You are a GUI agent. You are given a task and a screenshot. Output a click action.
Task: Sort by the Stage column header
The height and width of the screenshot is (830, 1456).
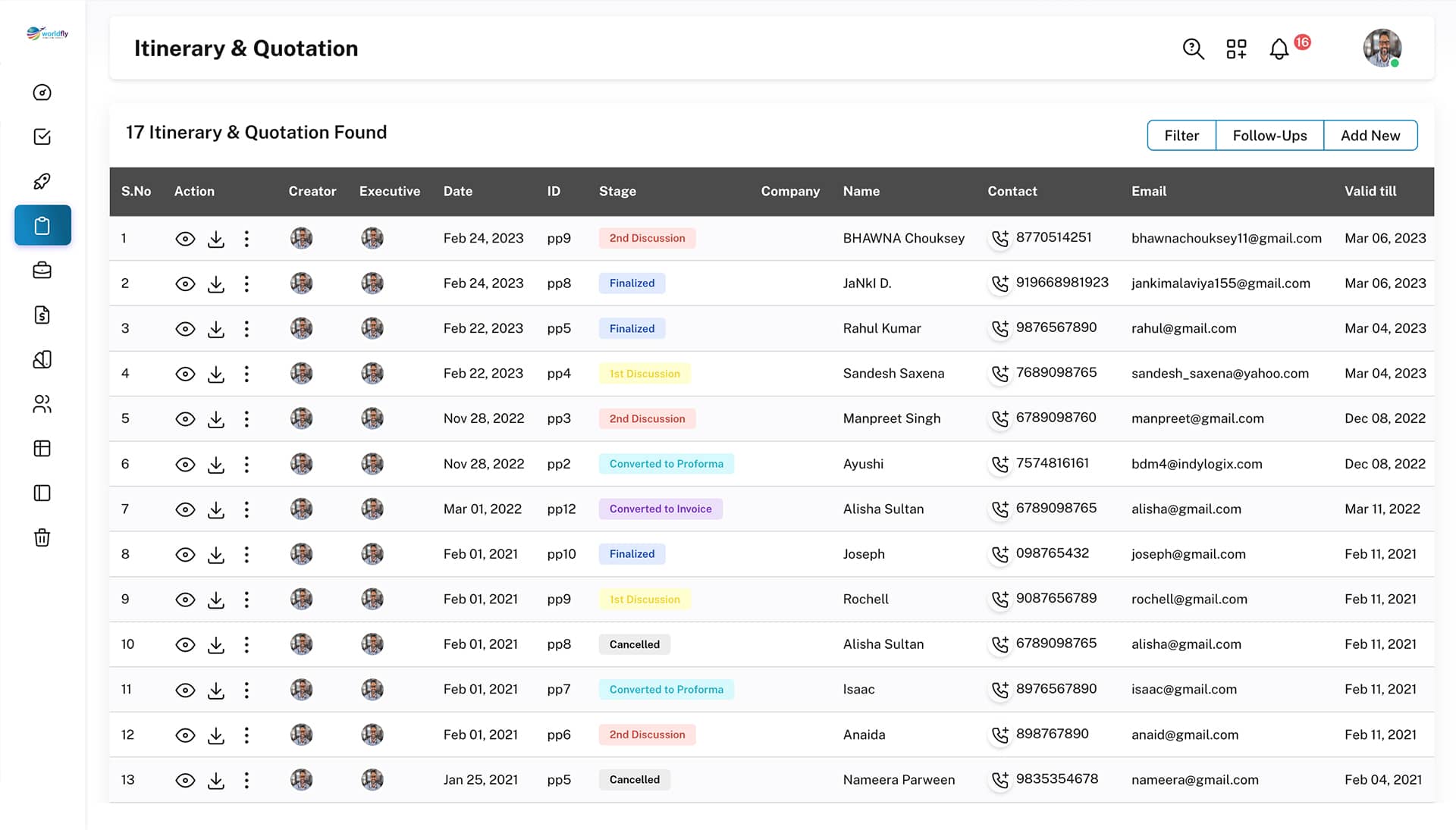(617, 192)
